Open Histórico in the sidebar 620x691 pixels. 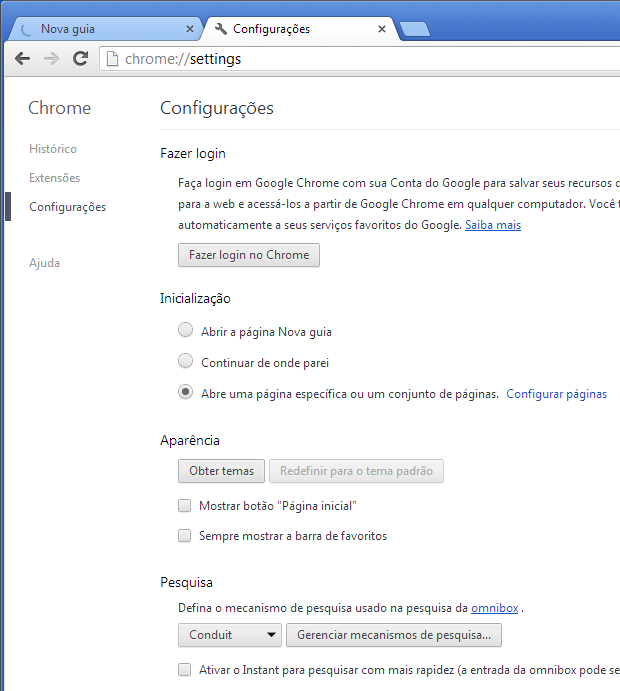pyautogui.click(x=53, y=149)
